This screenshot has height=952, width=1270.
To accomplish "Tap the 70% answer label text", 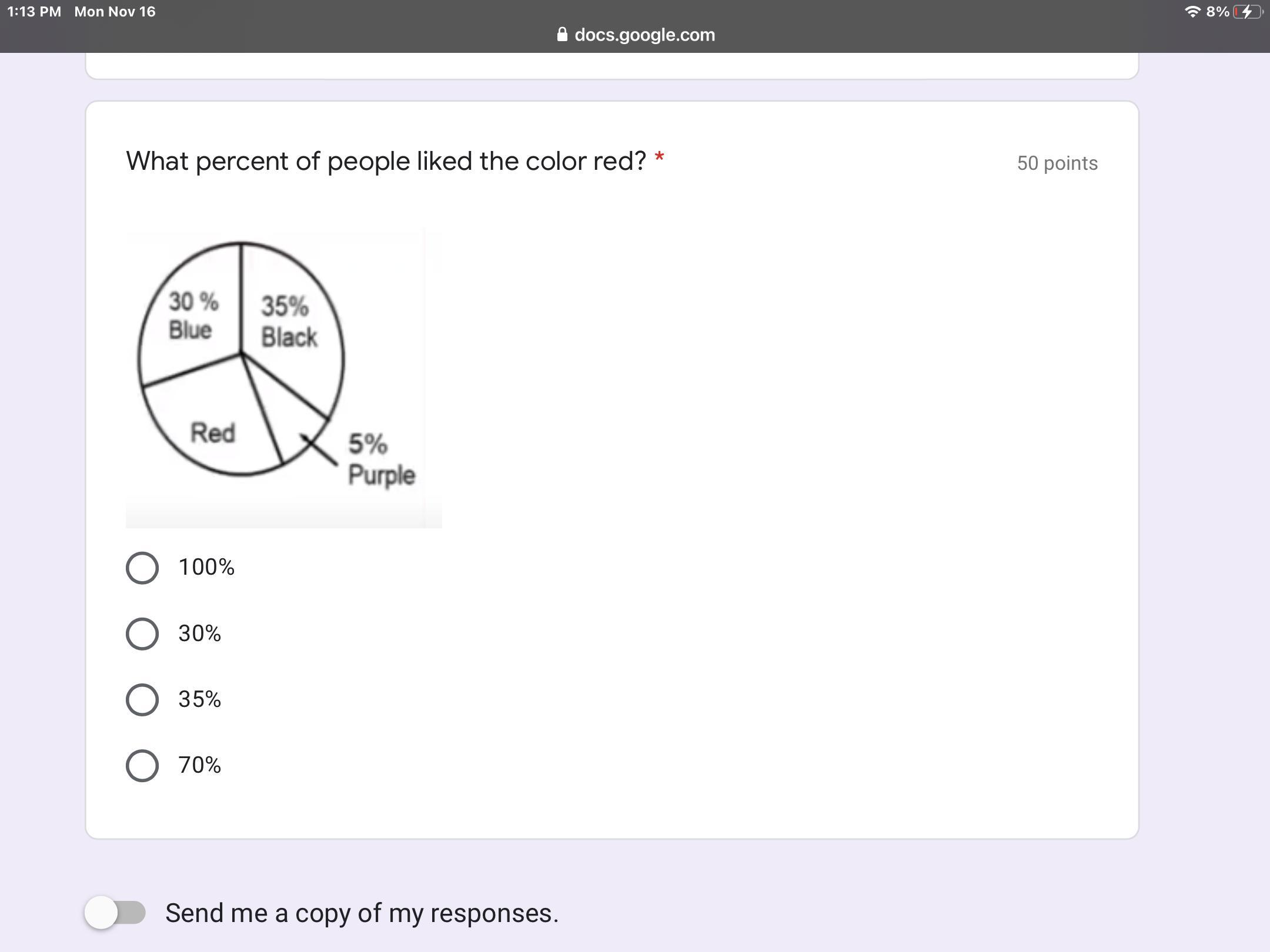I will 200,765.
